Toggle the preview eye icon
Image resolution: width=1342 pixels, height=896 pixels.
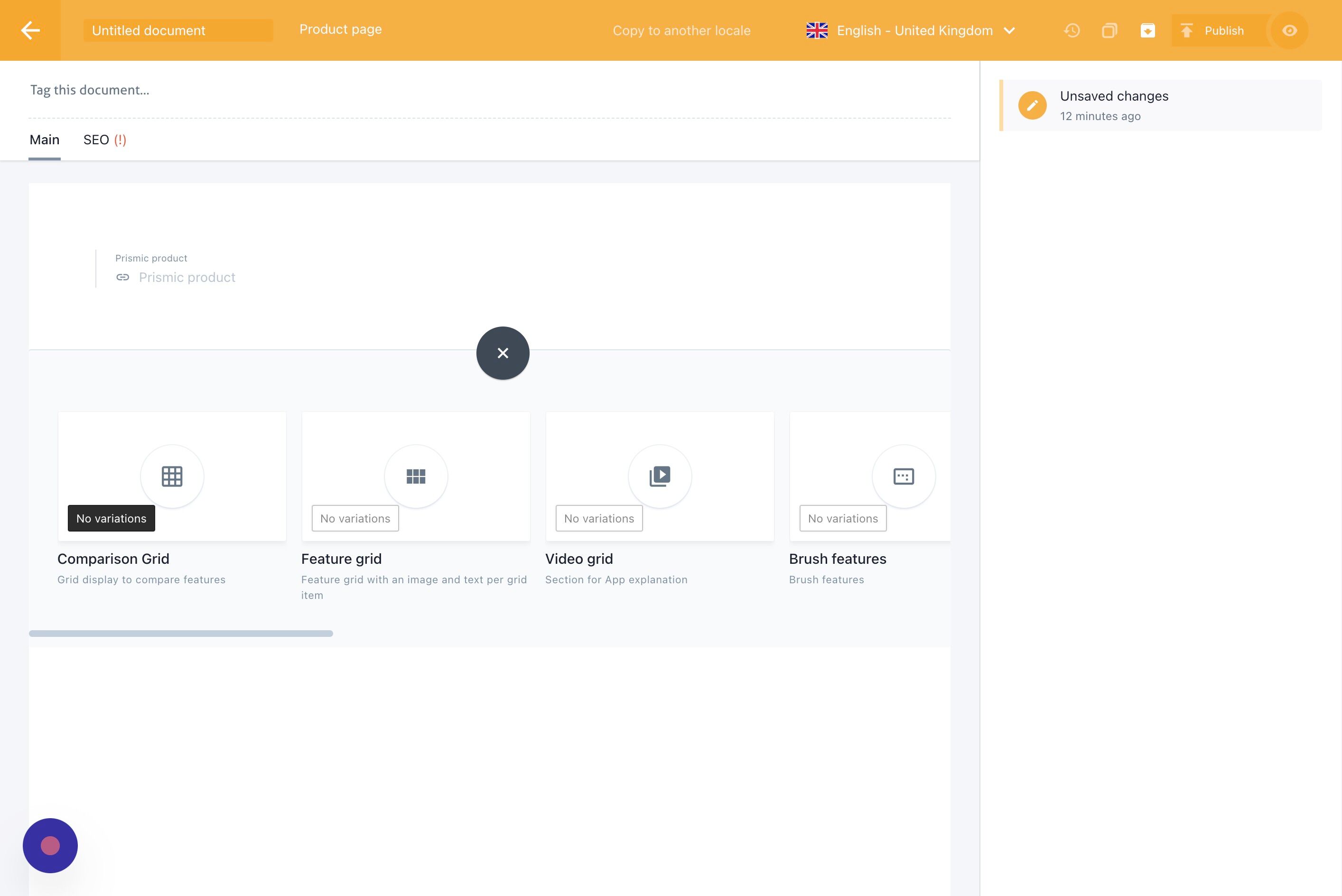pyautogui.click(x=1289, y=30)
